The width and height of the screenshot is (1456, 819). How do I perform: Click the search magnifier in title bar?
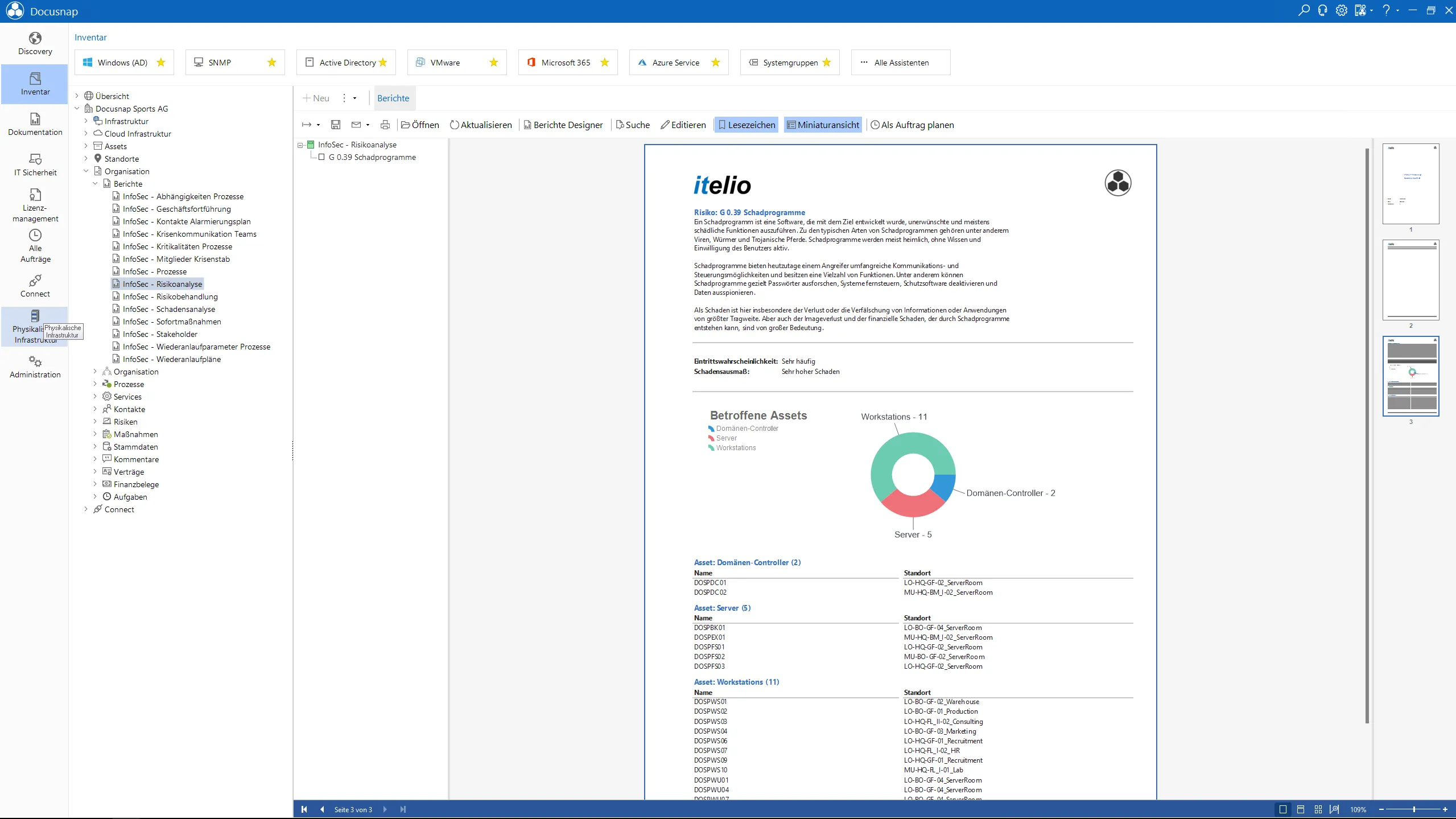pyautogui.click(x=1304, y=11)
